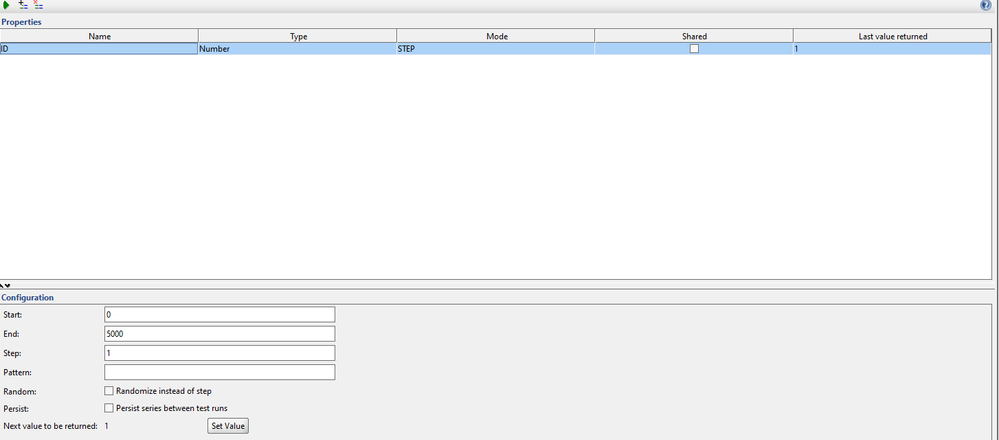Select the ID name cell

pos(99,48)
